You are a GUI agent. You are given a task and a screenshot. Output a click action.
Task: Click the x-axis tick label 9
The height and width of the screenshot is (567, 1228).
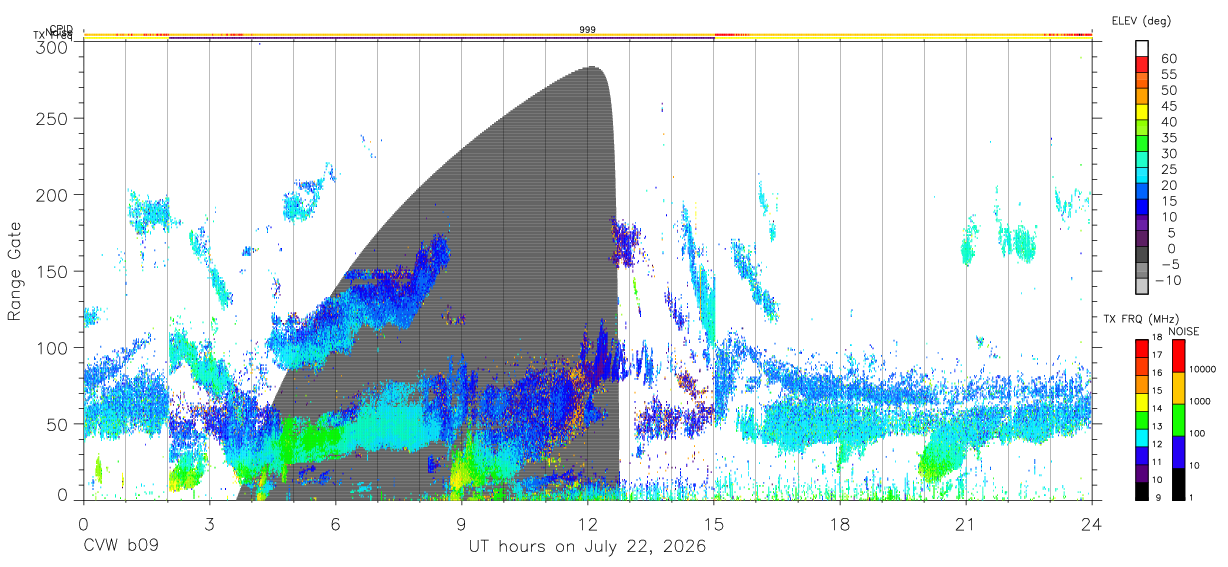pos(461,523)
